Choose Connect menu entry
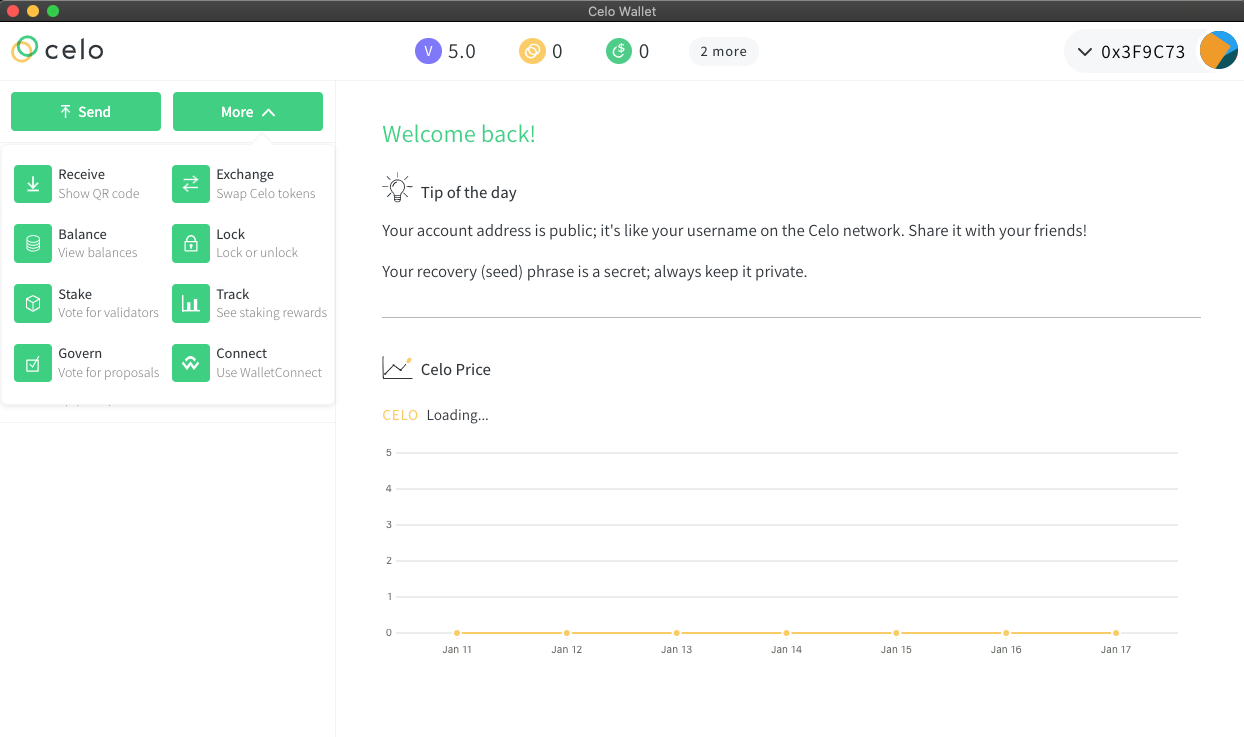 tap(248, 363)
